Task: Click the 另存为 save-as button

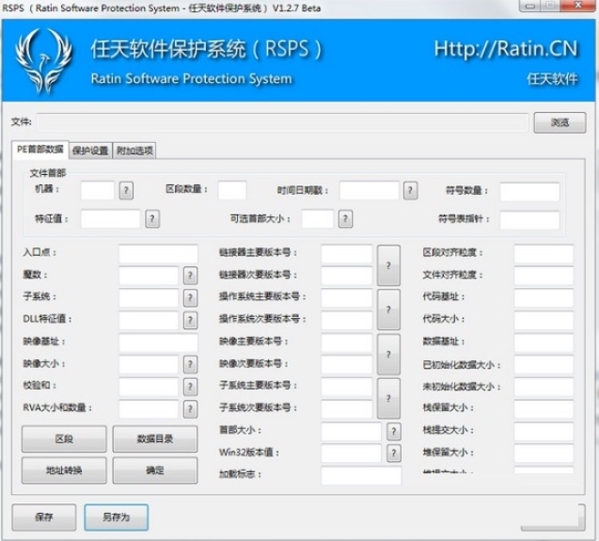Action: click(x=116, y=517)
